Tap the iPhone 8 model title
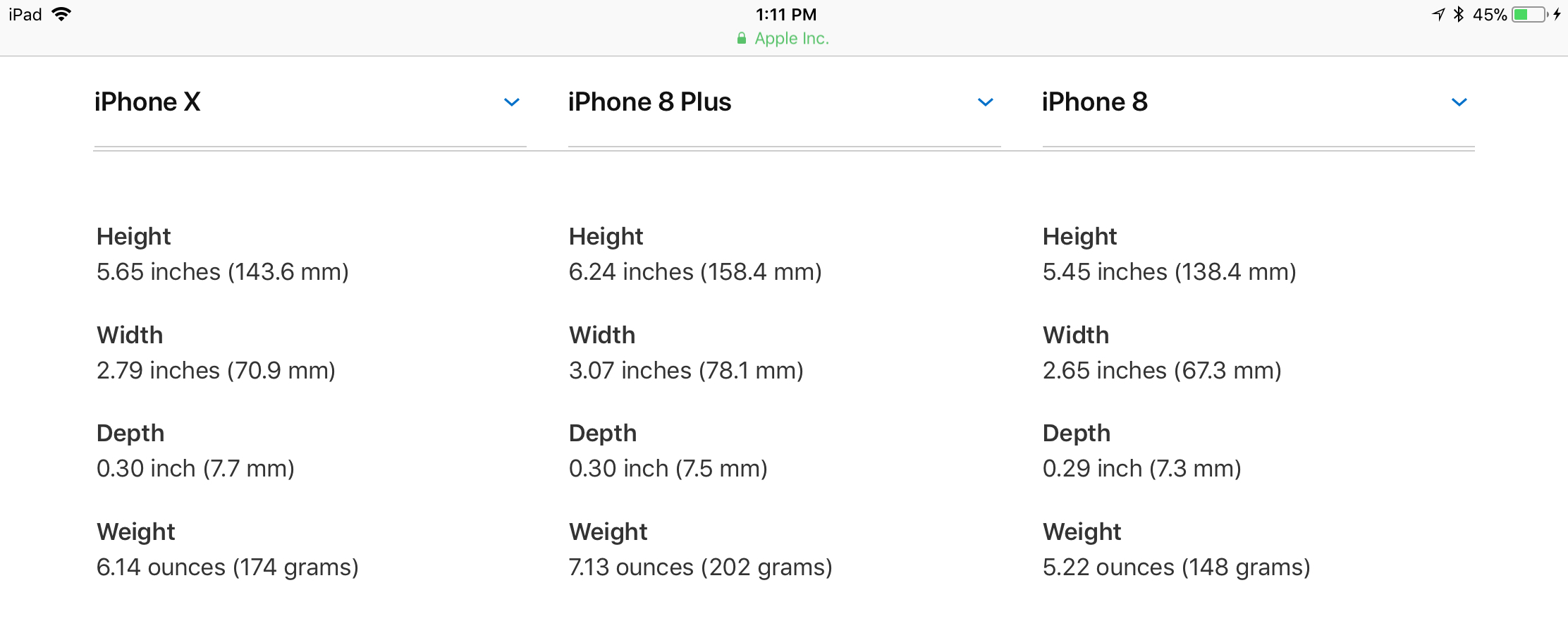1568x633 pixels. pos(1094,102)
